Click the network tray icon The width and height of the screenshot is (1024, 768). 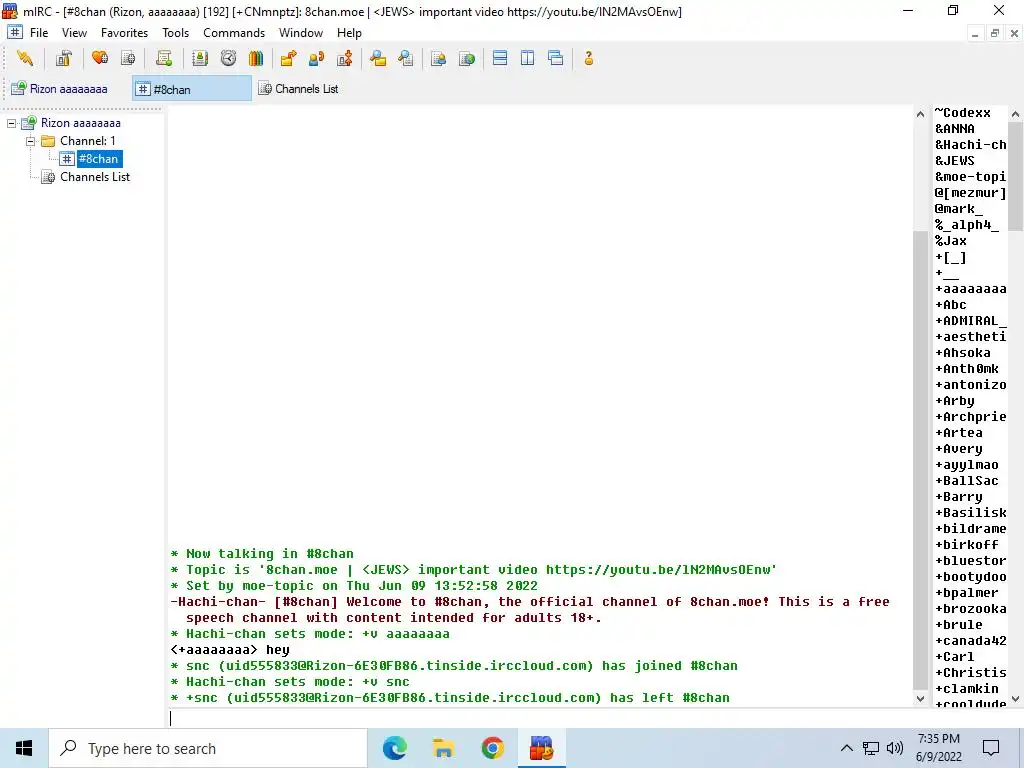tap(871, 748)
